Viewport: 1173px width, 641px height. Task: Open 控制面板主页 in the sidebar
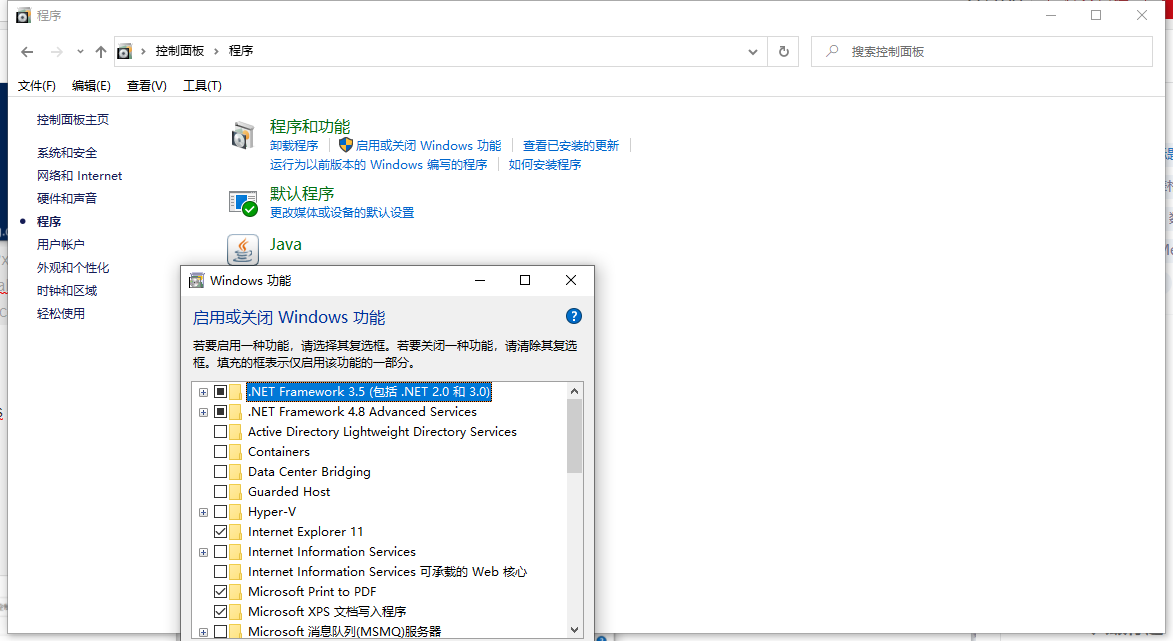73,120
